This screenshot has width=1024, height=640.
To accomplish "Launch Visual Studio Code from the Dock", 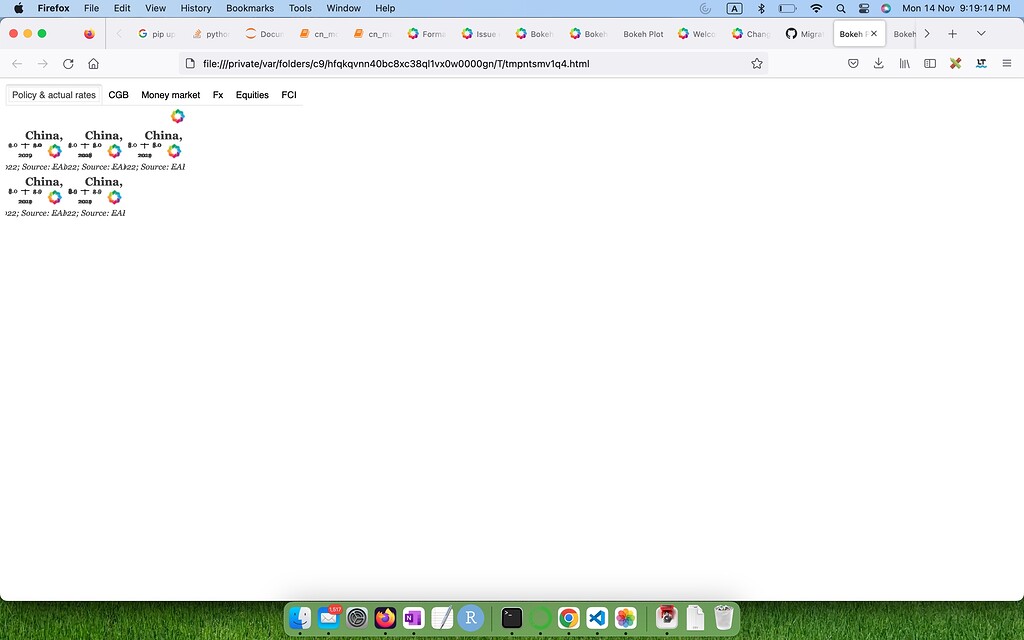I will point(597,618).
